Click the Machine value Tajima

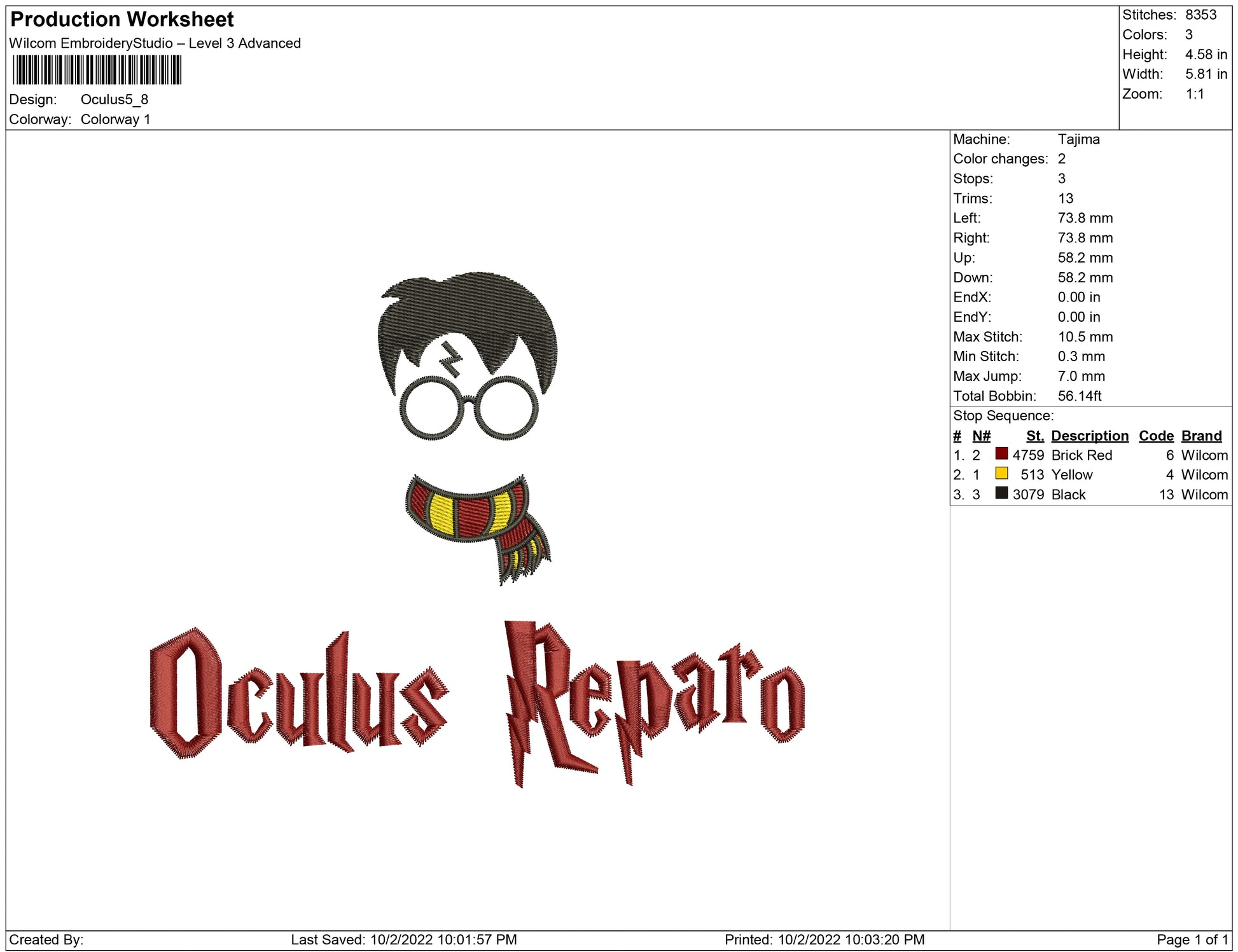(1078, 139)
